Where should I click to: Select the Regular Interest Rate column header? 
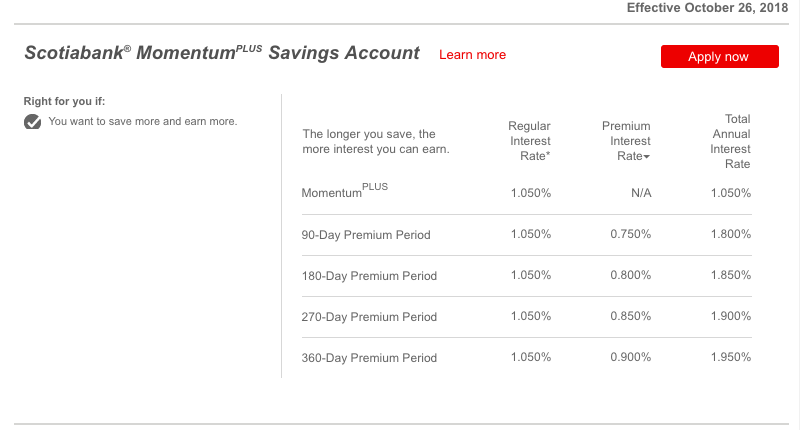click(x=529, y=141)
